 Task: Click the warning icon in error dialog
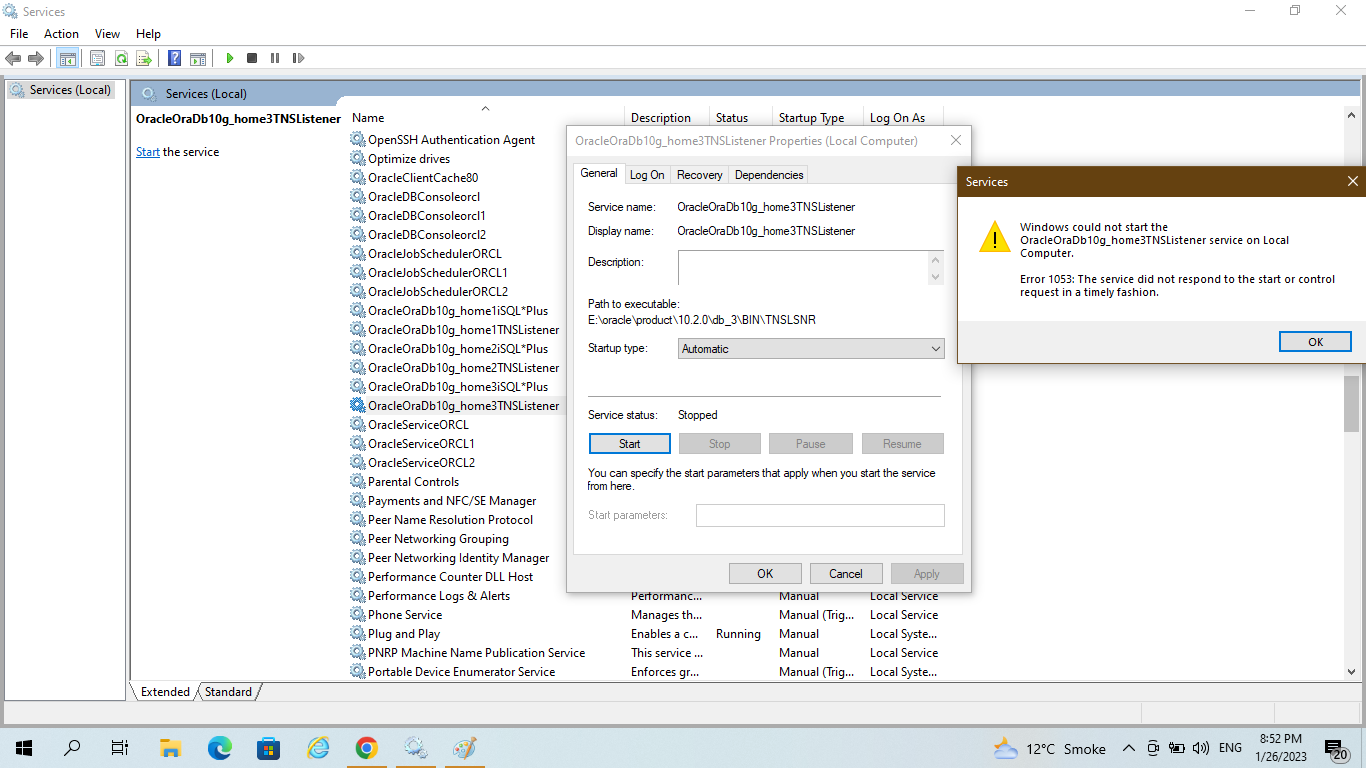click(994, 237)
